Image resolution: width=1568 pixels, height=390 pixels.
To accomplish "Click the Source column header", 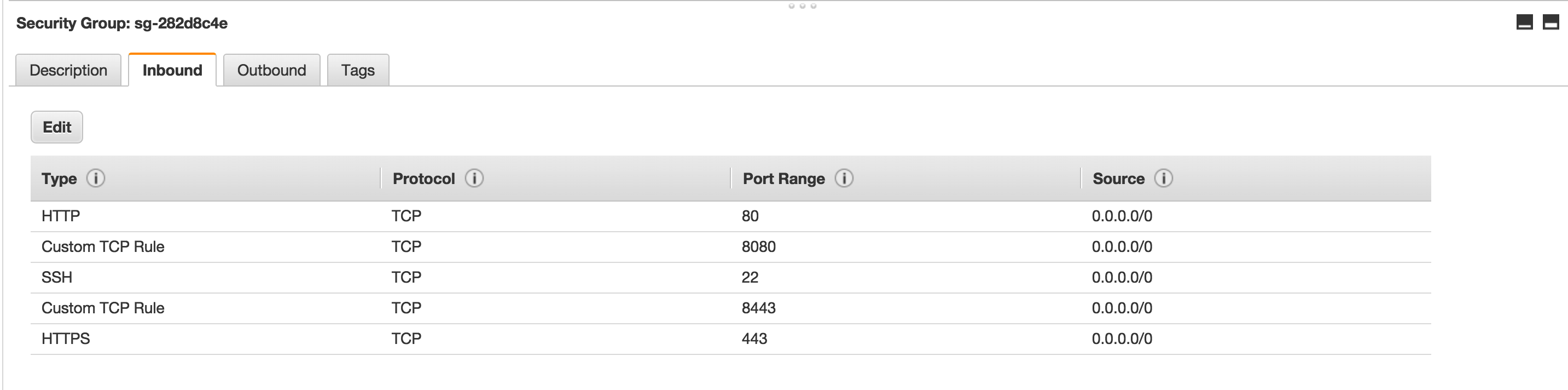I will [x=1118, y=179].
